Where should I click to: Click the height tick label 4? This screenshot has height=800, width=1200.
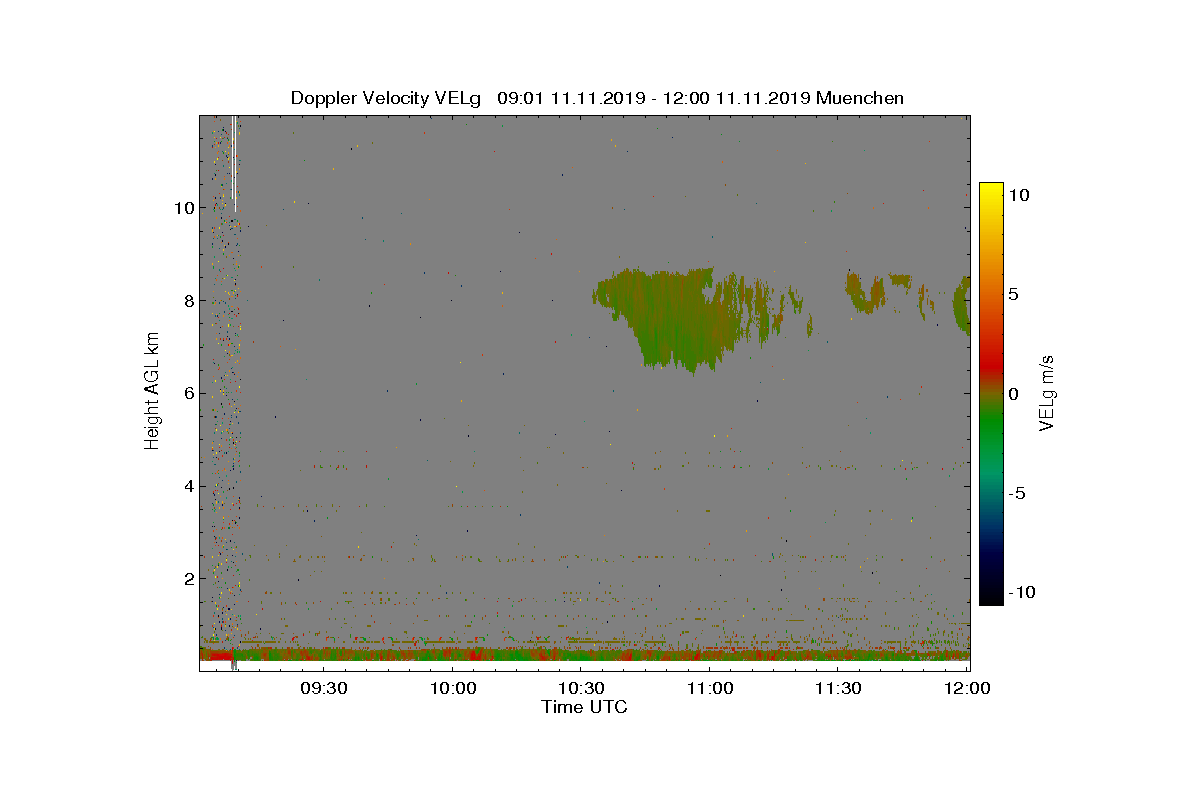click(187, 486)
